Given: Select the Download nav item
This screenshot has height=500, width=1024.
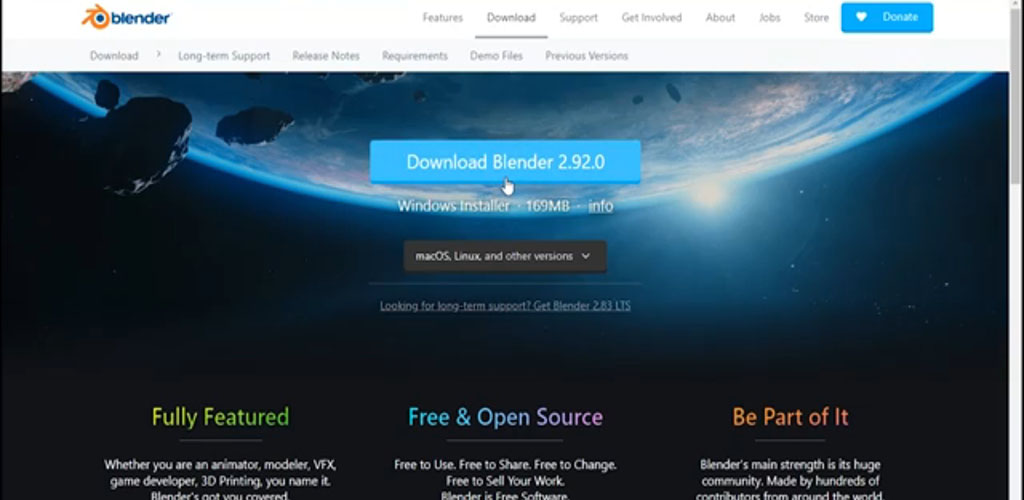Looking at the screenshot, I should pyautogui.click(x=511, y=18).
